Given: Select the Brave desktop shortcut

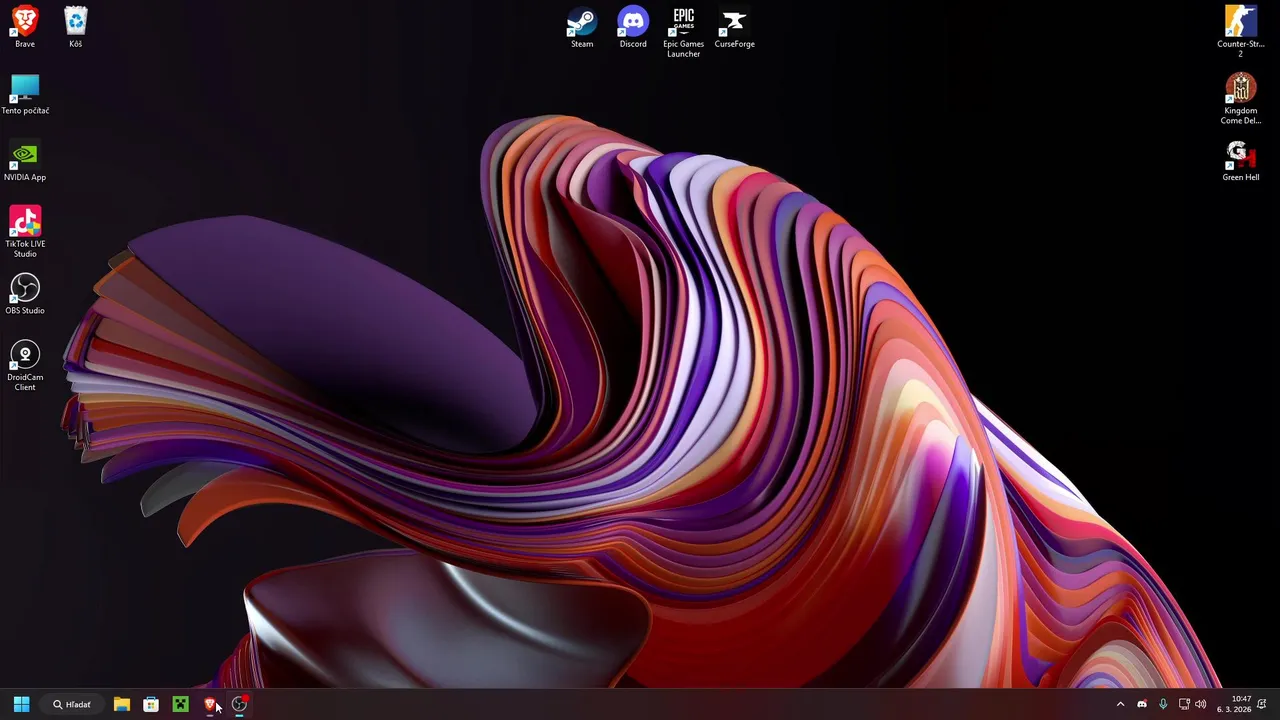Looking at the screenshot, I should coord(25,27).
